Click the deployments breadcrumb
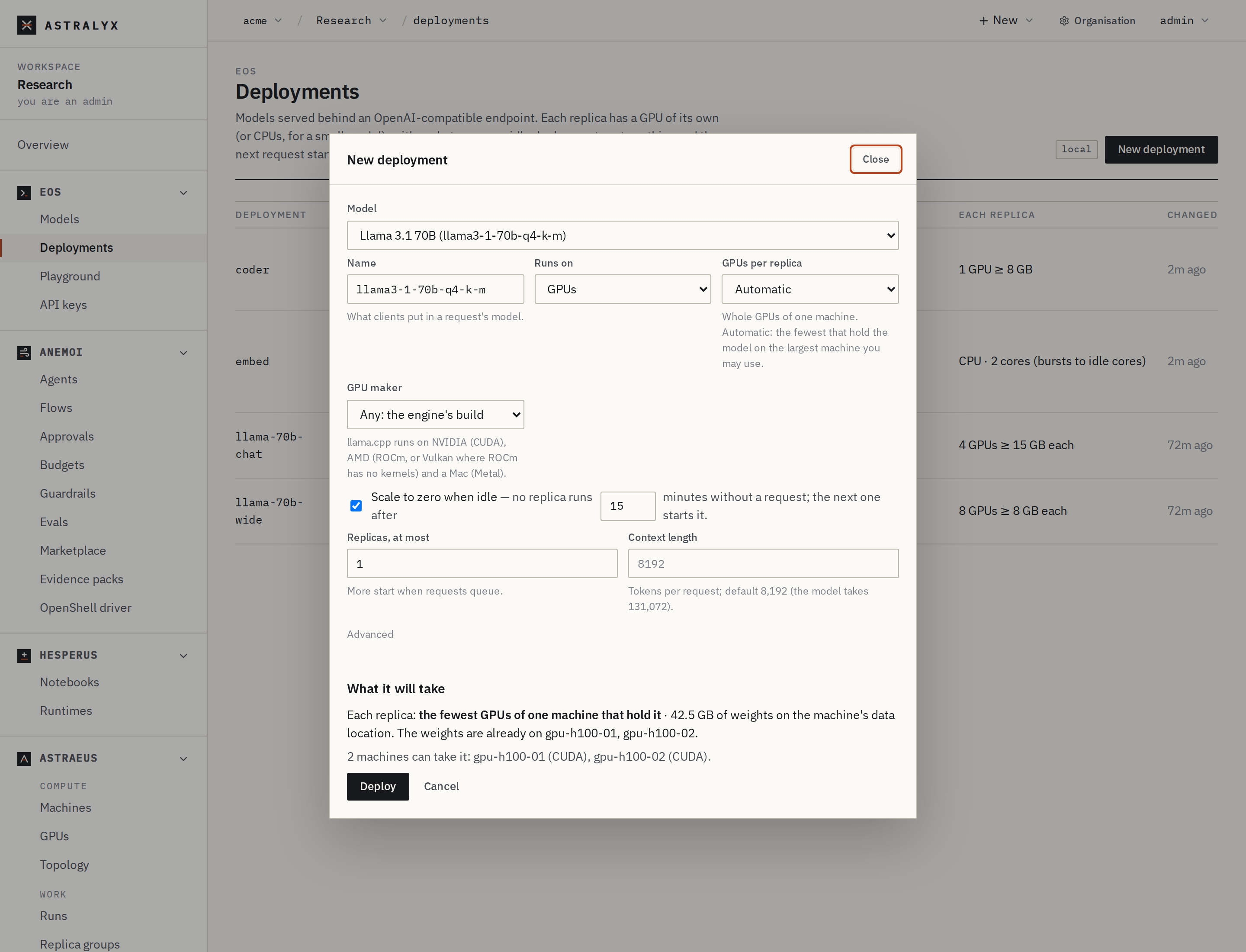This screenshot has width=1246, height=952. (x=451, y=20)
